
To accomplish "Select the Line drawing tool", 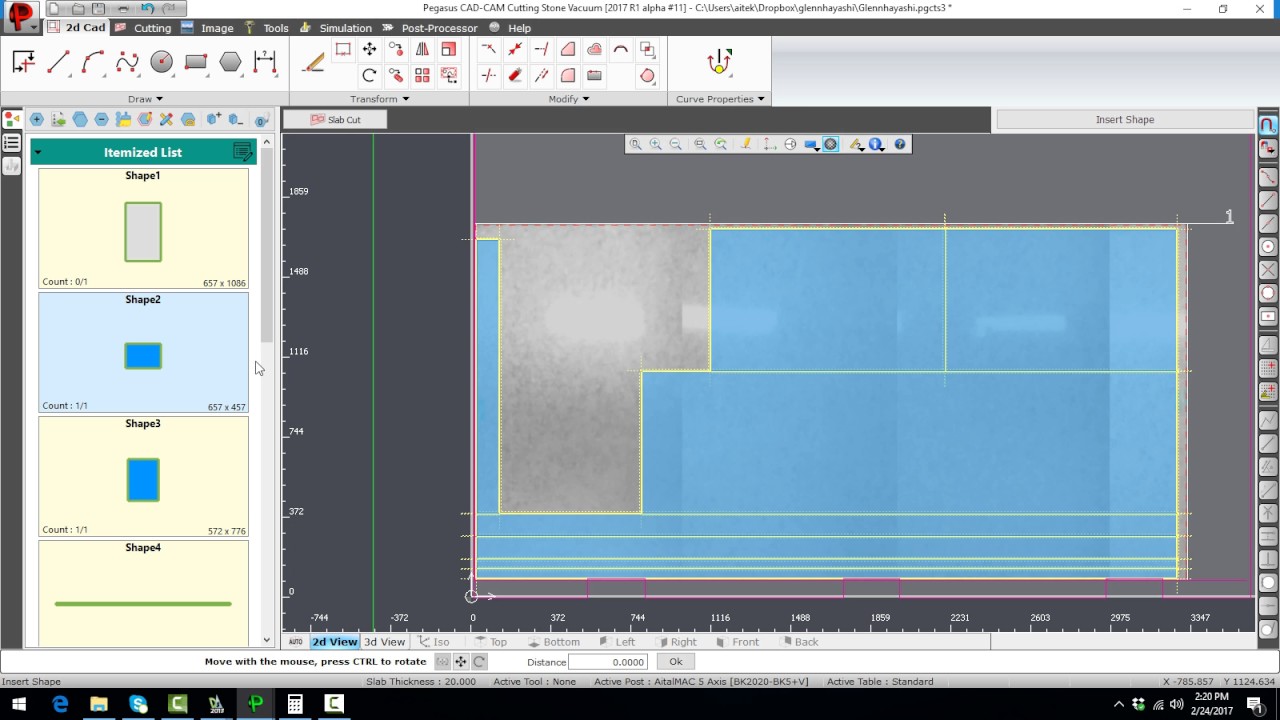I will pos(58,62).
